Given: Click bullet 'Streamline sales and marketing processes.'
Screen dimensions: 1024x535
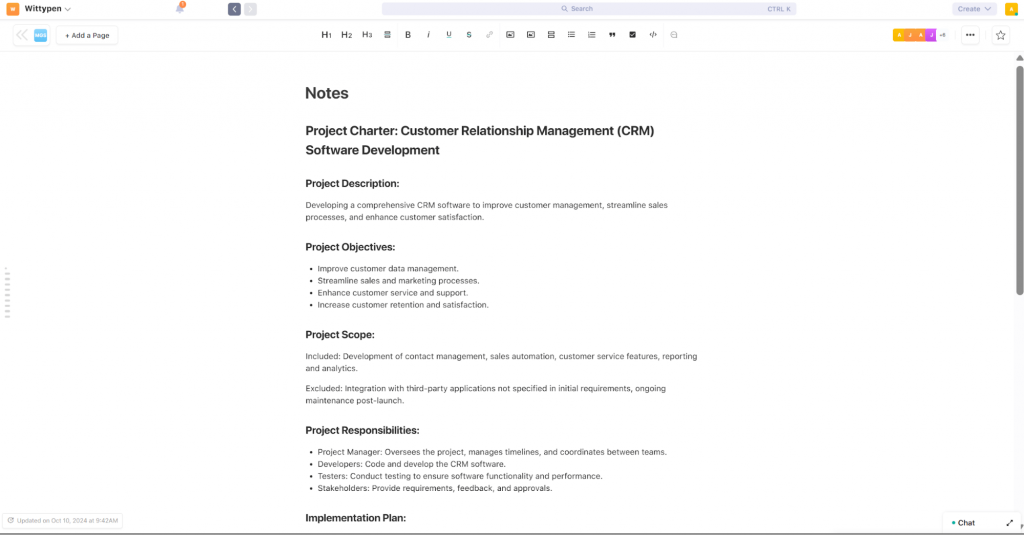Looking at the screenshot, I should (398, 281).
